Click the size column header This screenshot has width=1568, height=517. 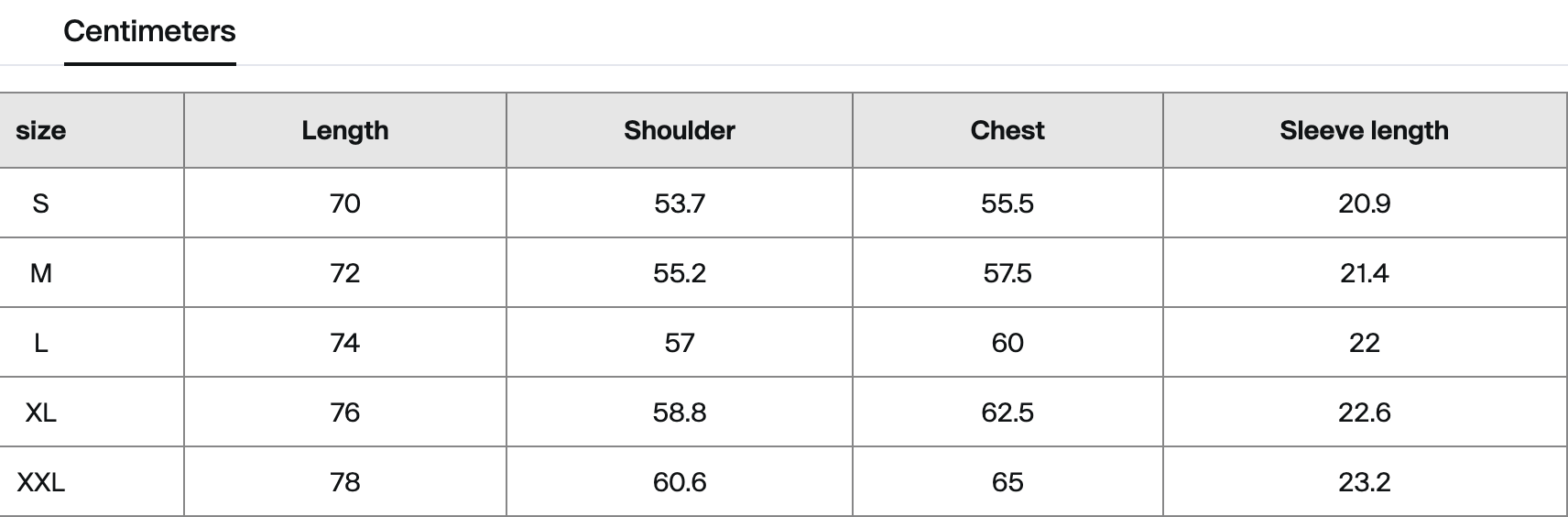(x=41, y=130)
